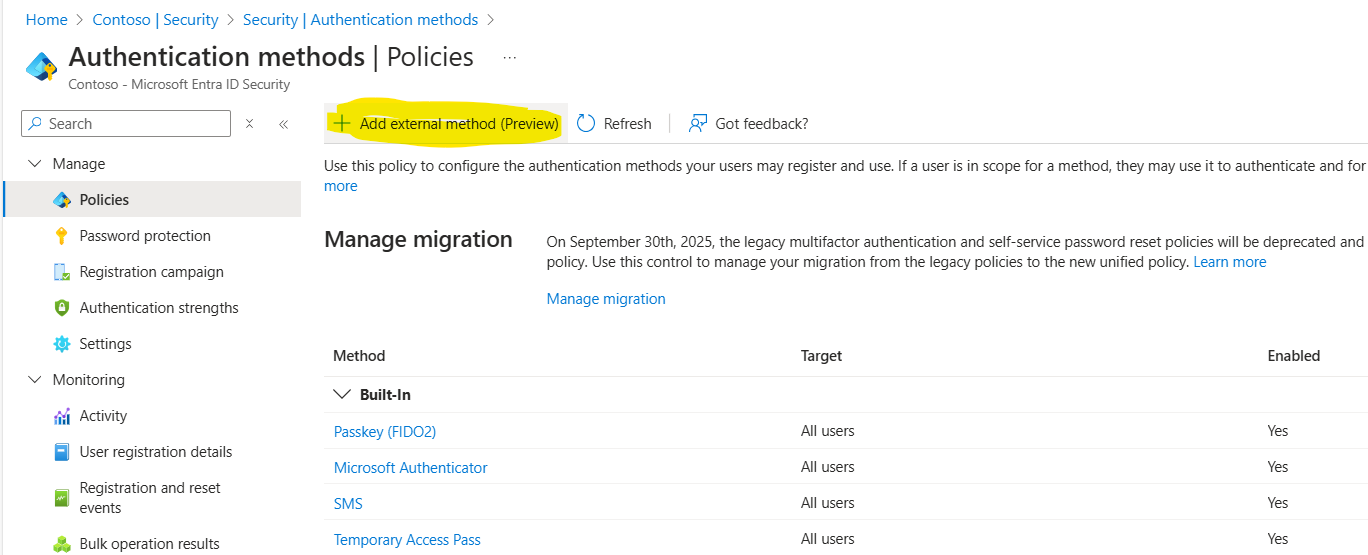Click 'Yes' in Passkey (FIDO2) row
The image size is (1368, 555).
point(1278,431)
